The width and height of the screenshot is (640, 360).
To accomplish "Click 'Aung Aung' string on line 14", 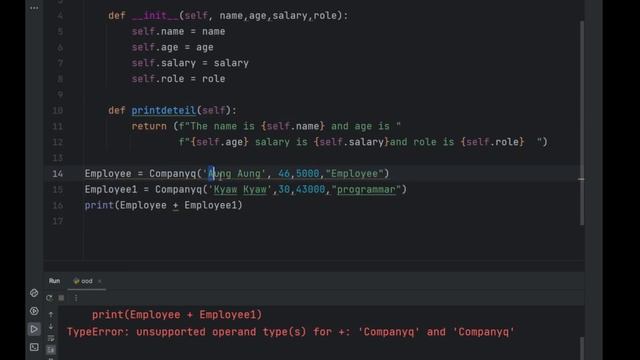I will [x=234, y=173].
